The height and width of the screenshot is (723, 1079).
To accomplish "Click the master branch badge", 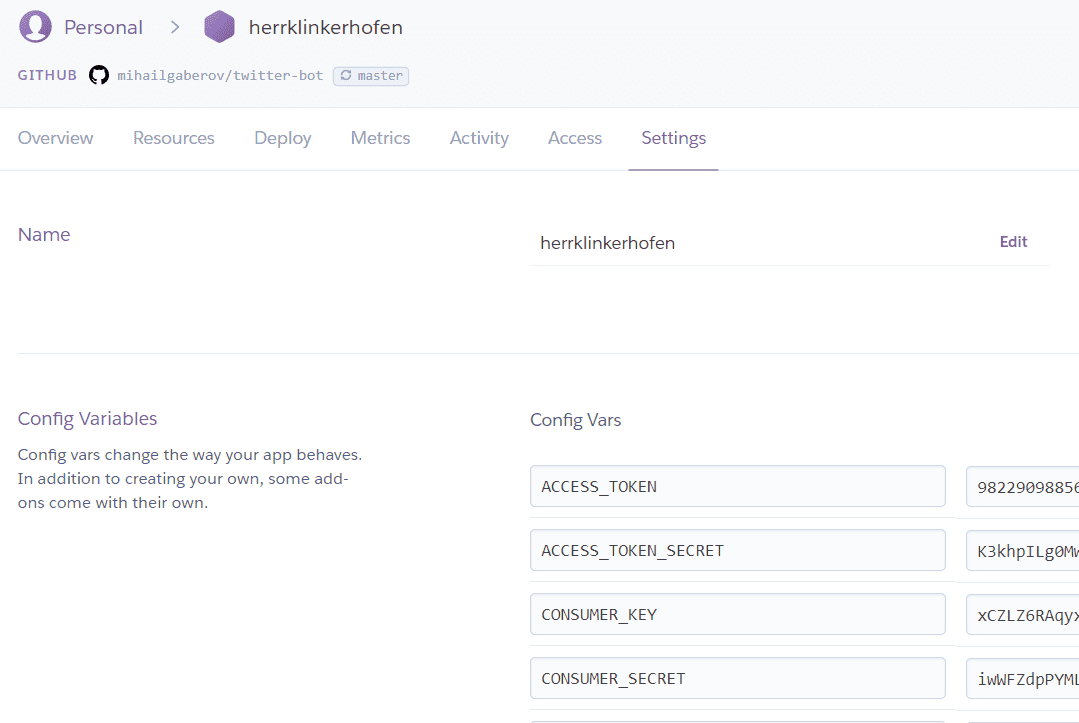I will [x=371, y=76].
